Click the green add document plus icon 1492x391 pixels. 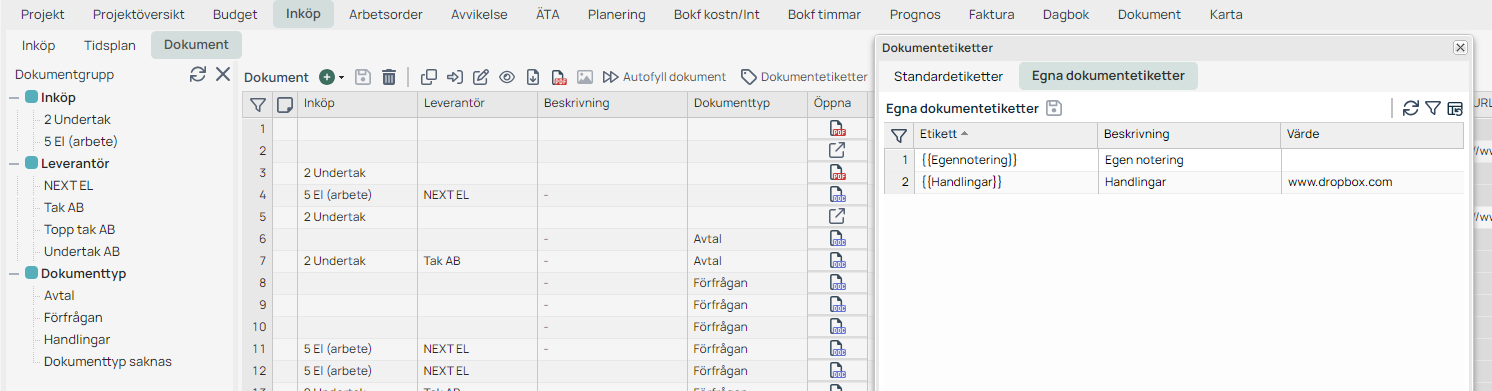(x=326, y=77)
